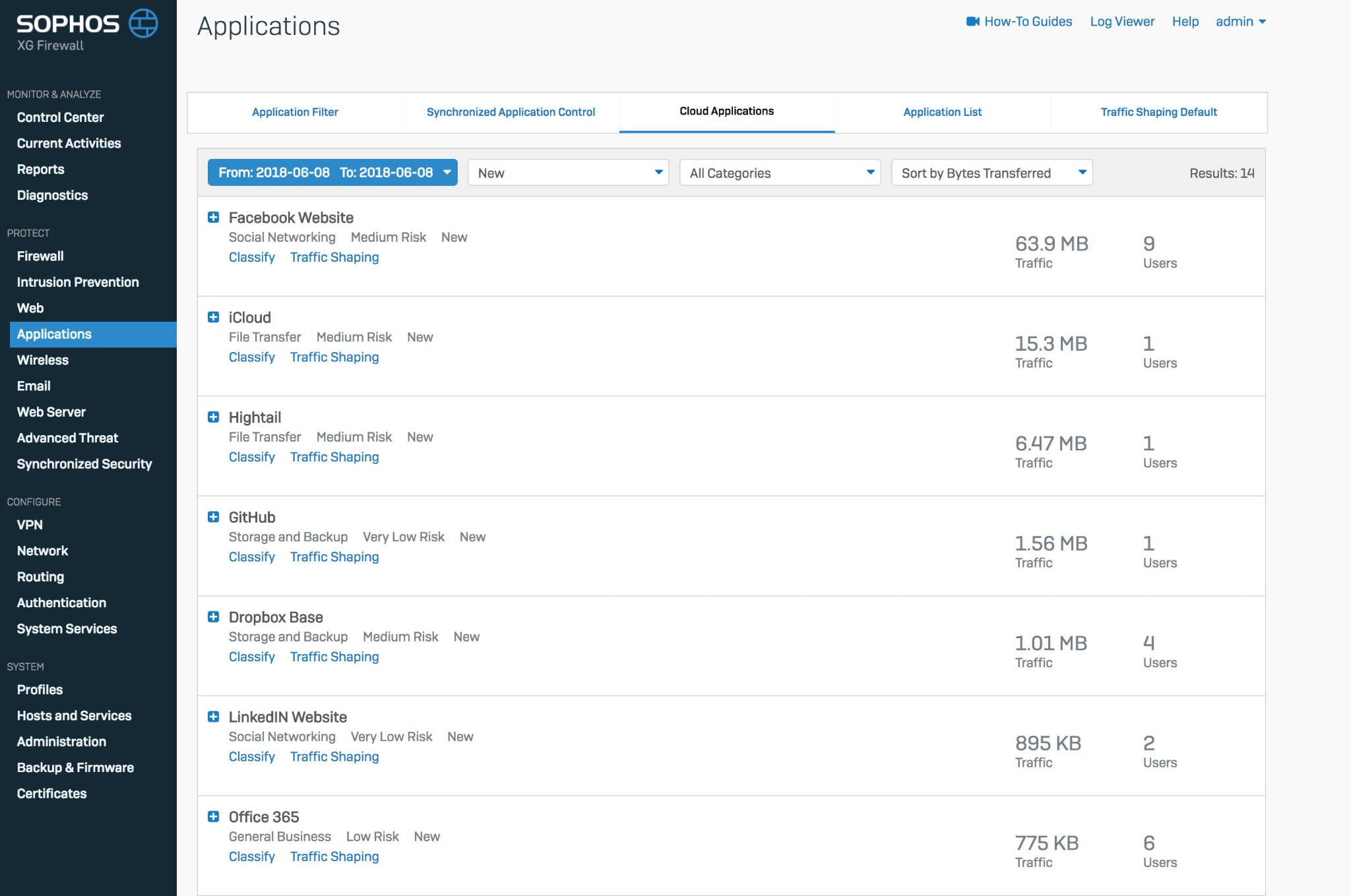Click Classify for Facebook Website

252,257
